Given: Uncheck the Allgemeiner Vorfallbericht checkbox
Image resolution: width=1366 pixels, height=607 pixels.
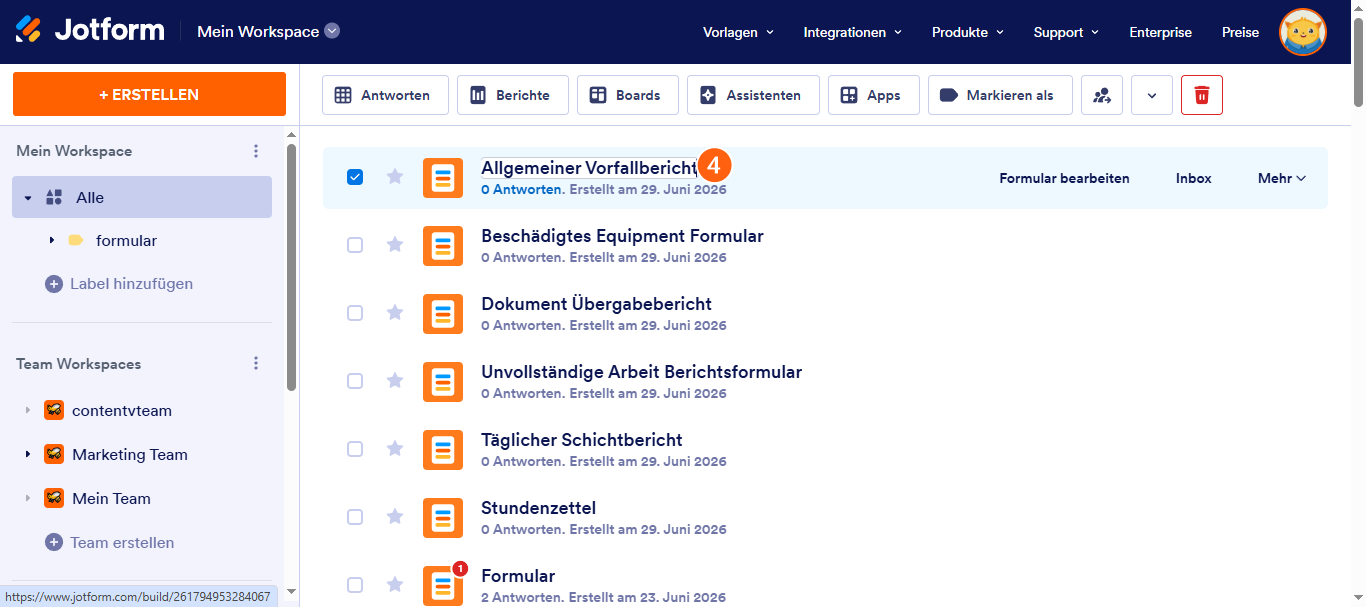Looking at the screenshot, I should click(355, 177).
